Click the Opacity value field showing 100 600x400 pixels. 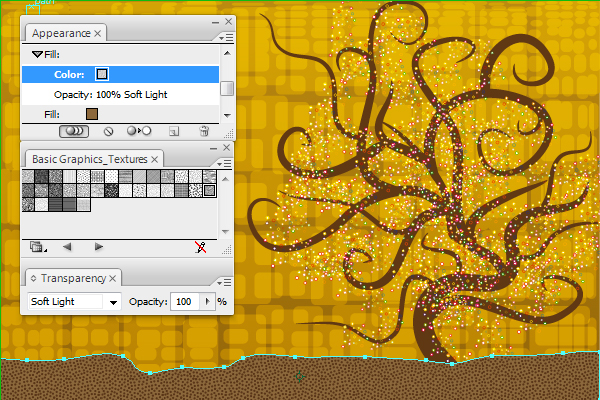click(185, 302)
